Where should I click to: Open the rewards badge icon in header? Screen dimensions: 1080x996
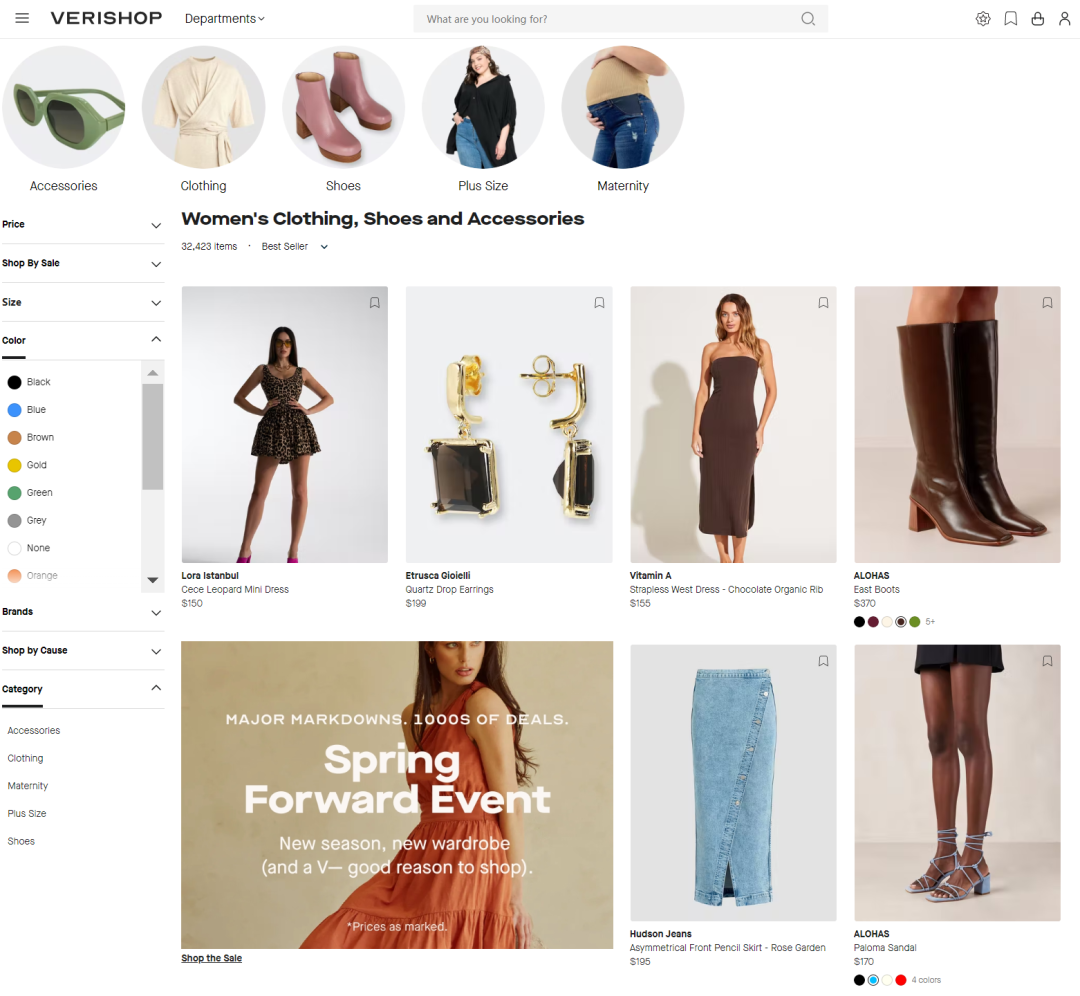[x=983, y=19]
